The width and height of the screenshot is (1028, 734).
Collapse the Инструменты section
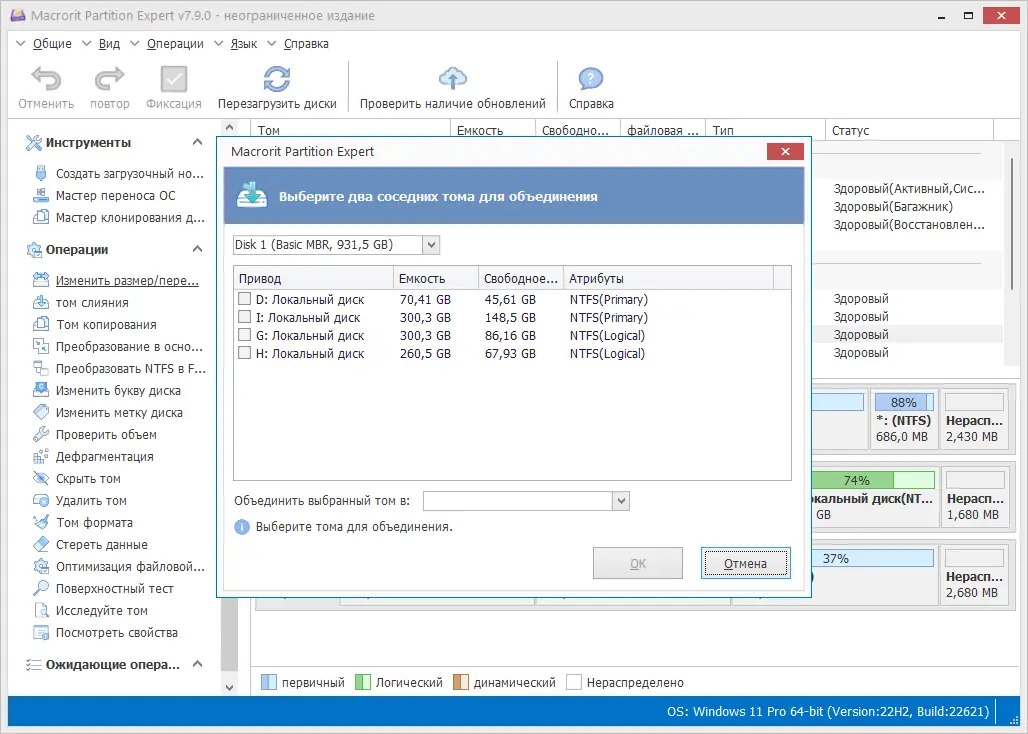point(197,142)
